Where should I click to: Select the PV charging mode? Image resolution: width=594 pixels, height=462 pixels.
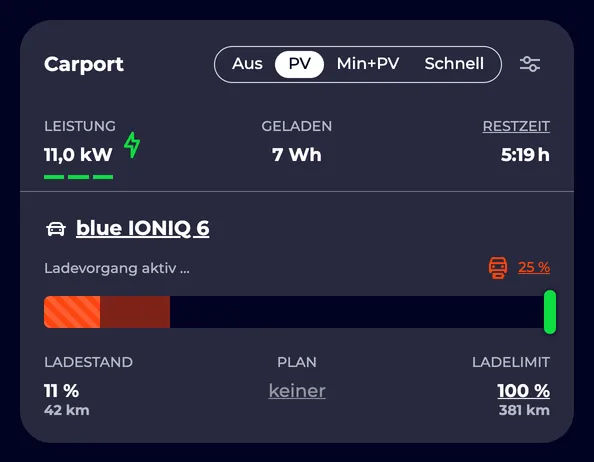tap(299, 64)
